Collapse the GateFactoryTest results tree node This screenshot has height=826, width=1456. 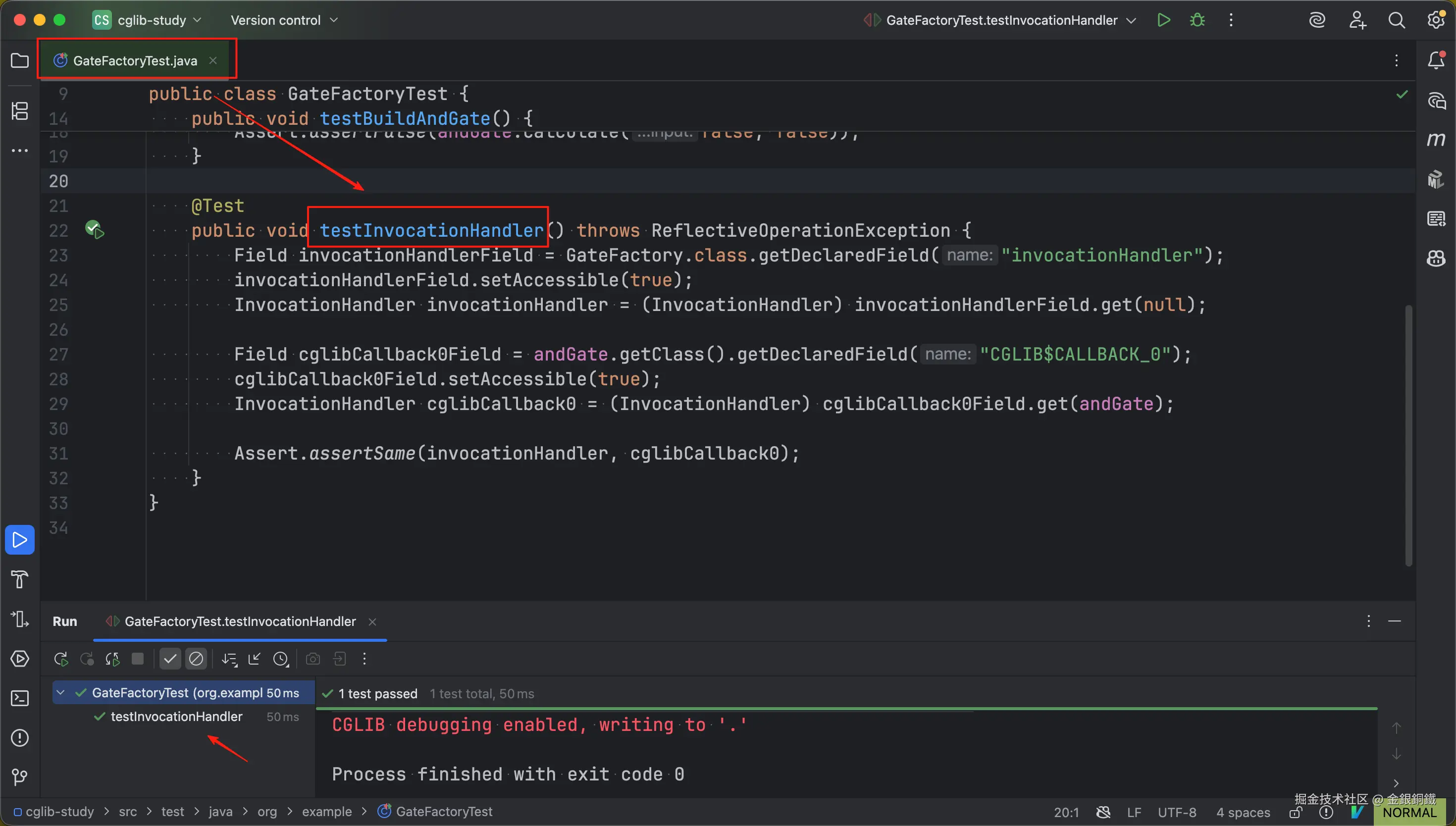(x=61, y=693)
